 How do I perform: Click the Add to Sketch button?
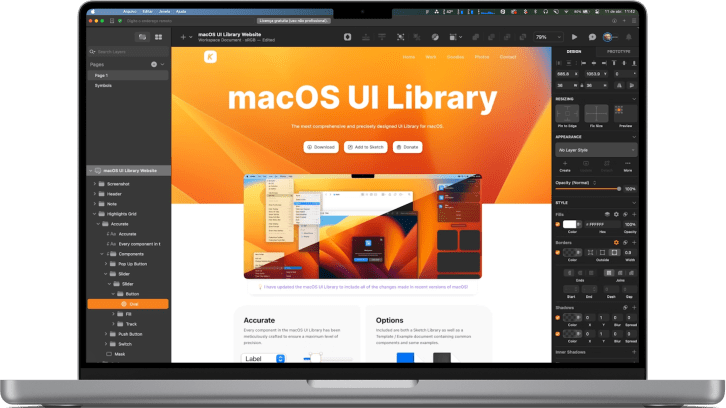click(365, 146)
